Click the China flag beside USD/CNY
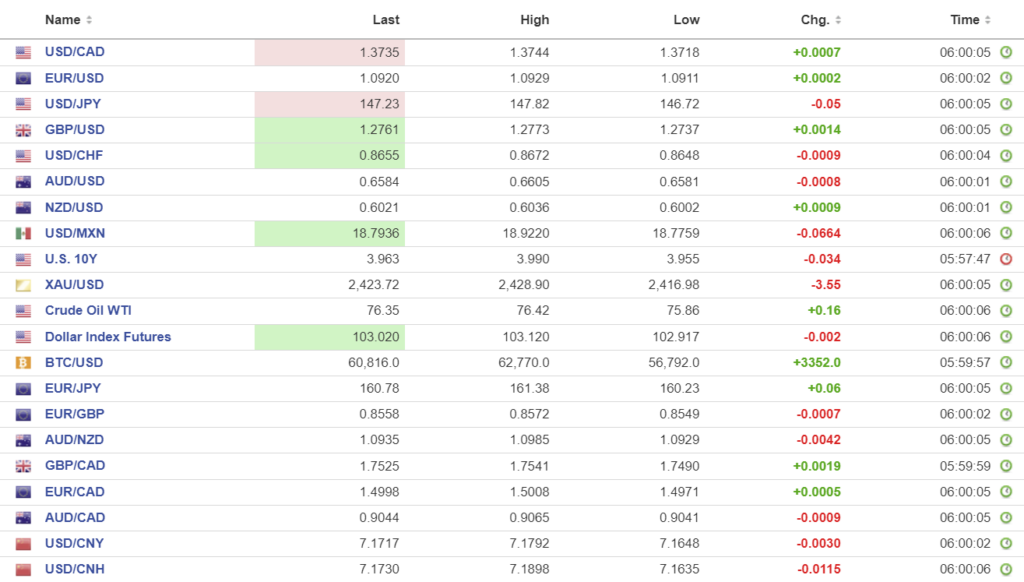 (23, 544)
